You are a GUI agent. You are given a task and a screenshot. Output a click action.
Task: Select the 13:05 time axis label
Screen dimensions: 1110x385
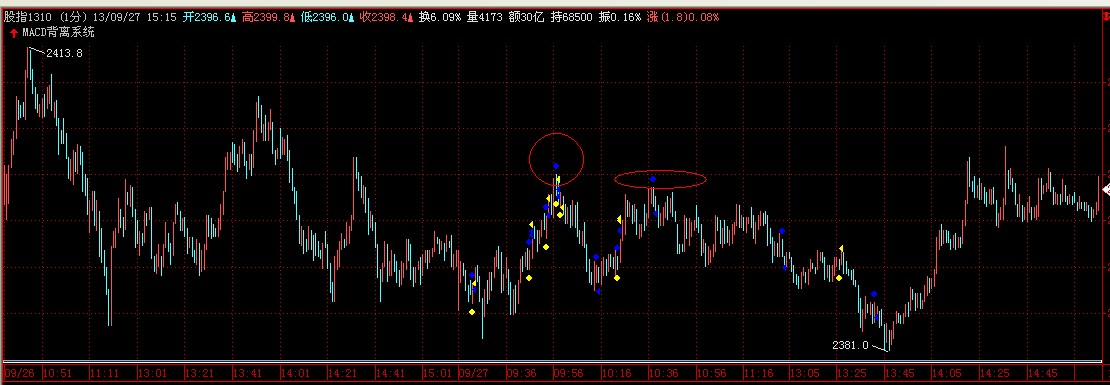(x=804, y=372)
